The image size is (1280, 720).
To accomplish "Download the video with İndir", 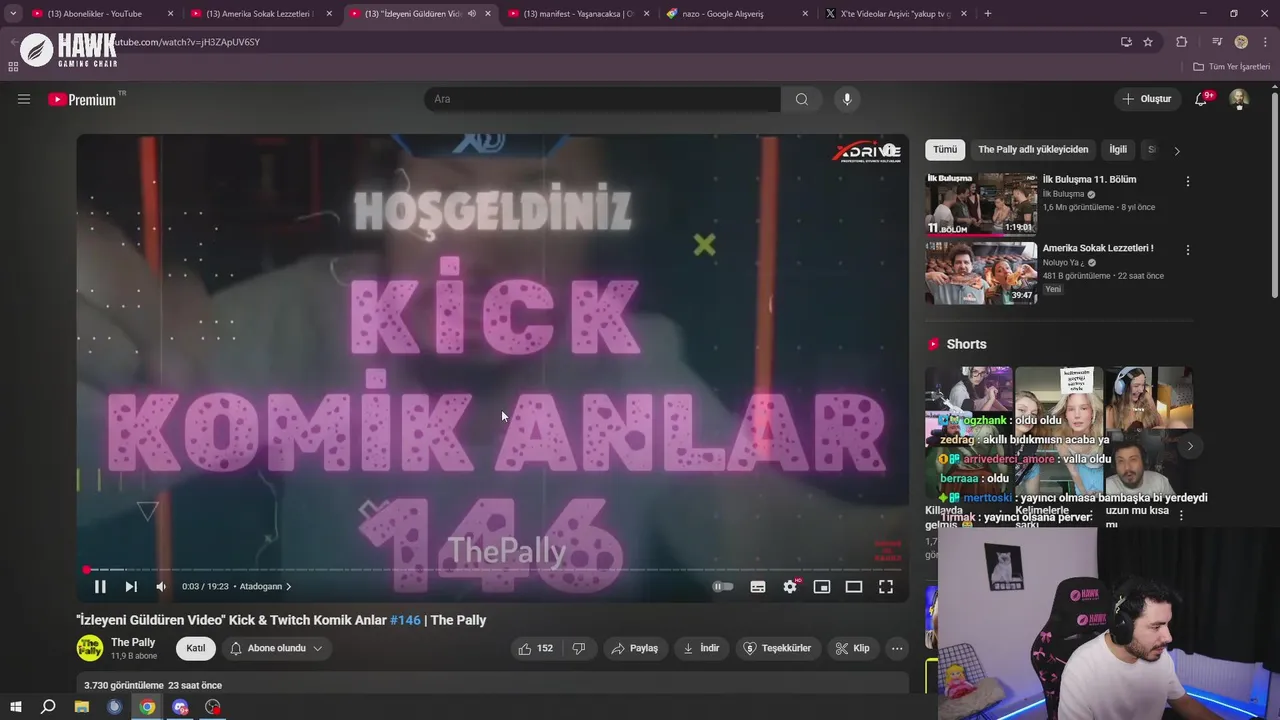I will [x=701, y=648].
